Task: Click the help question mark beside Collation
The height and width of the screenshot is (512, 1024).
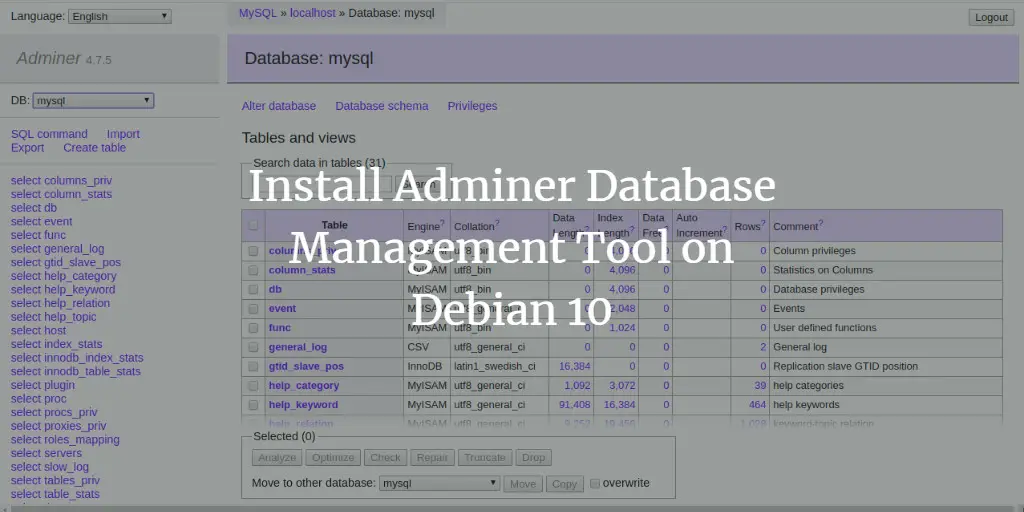Action: 498,223
